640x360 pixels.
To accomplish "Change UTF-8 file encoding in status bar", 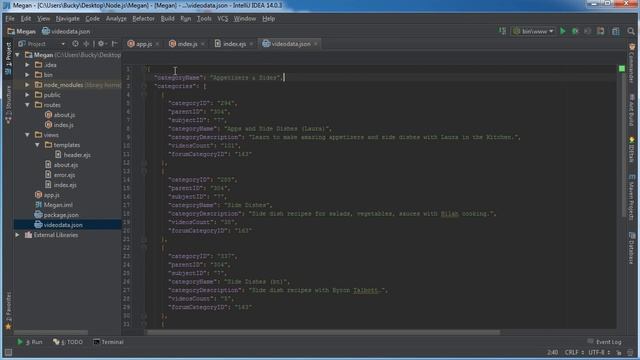I will click(599, 352).
